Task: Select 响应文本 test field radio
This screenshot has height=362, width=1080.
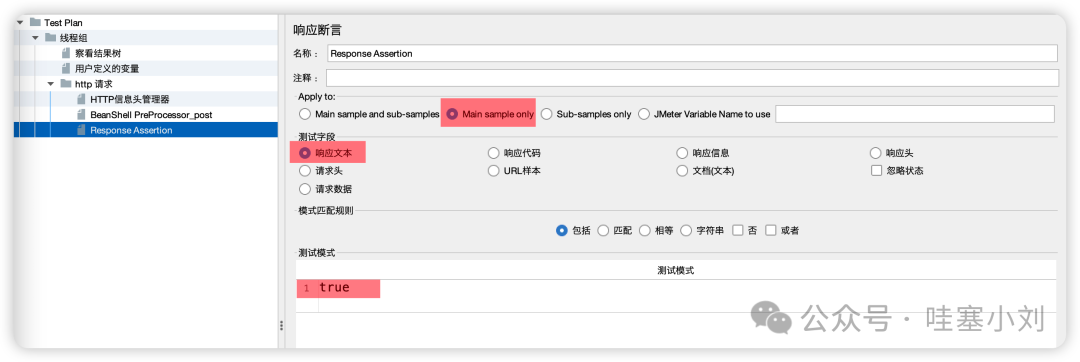Action: 305,153
